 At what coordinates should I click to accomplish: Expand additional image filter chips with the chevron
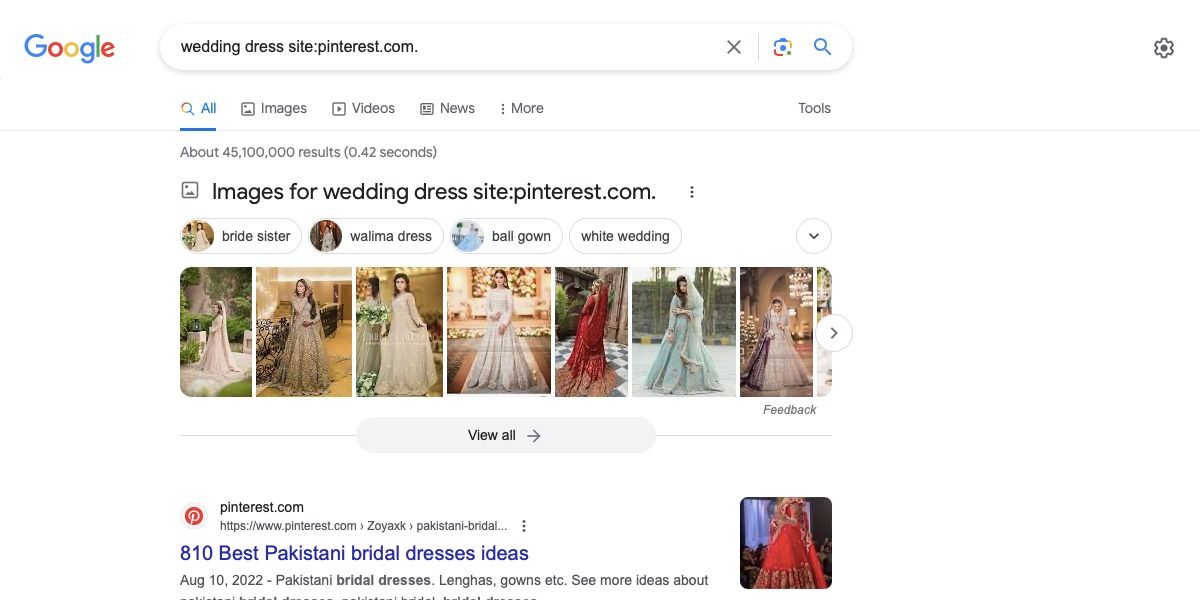coord(813,236)
